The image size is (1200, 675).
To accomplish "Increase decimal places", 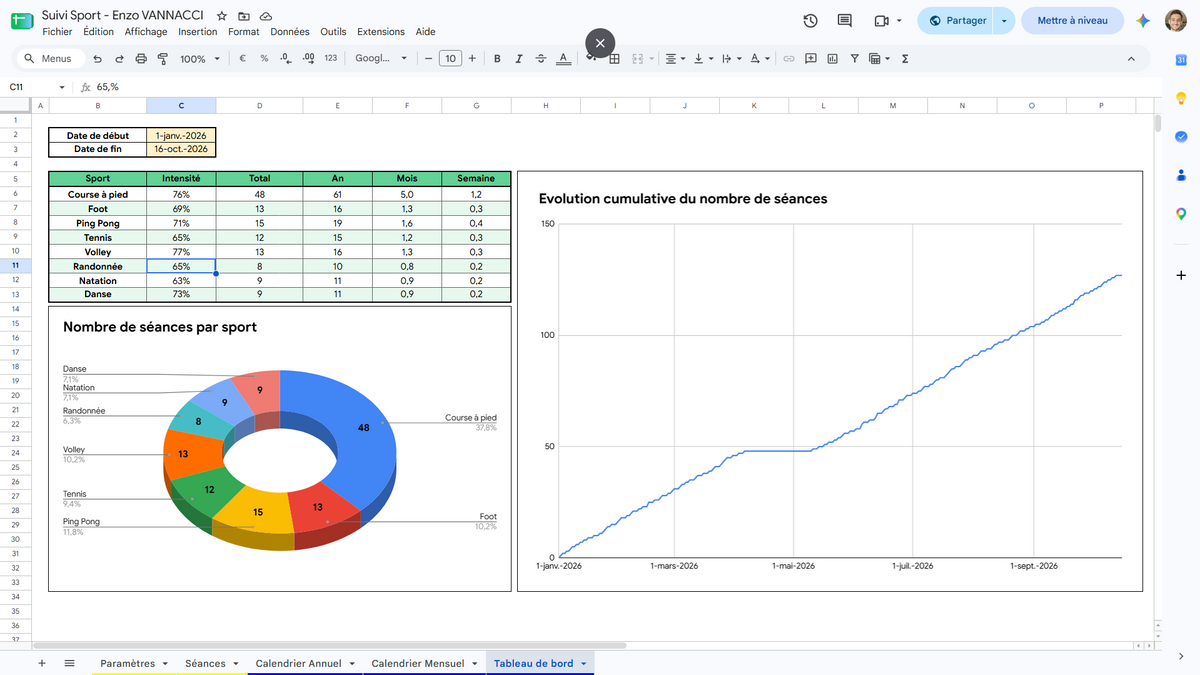I will pyautogui.click(x=308, y=59).
